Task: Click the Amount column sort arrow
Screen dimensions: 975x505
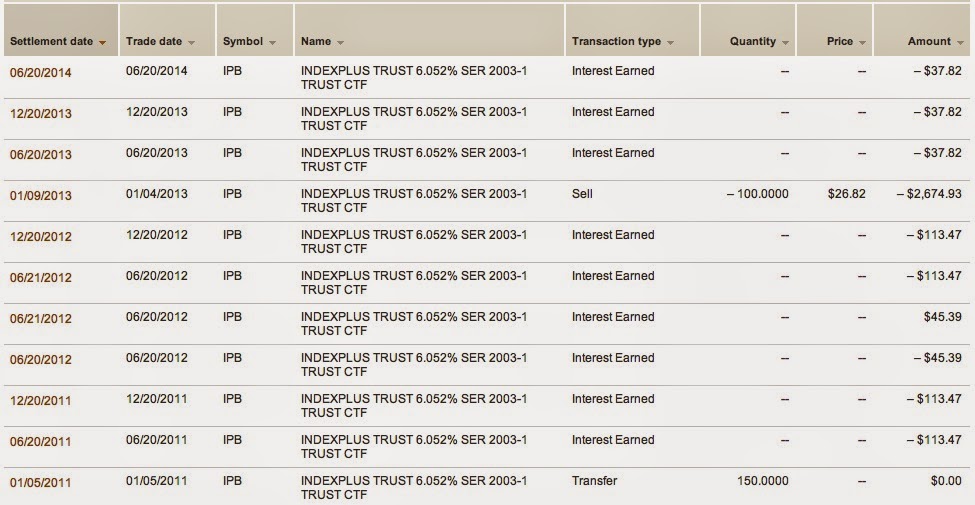Action: pyautogui.click(x=961, y=43)
